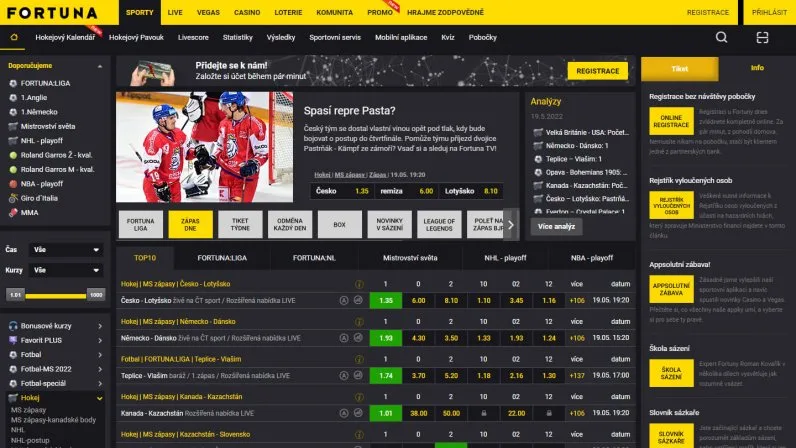Click the hockey players article image

(205, 146)
